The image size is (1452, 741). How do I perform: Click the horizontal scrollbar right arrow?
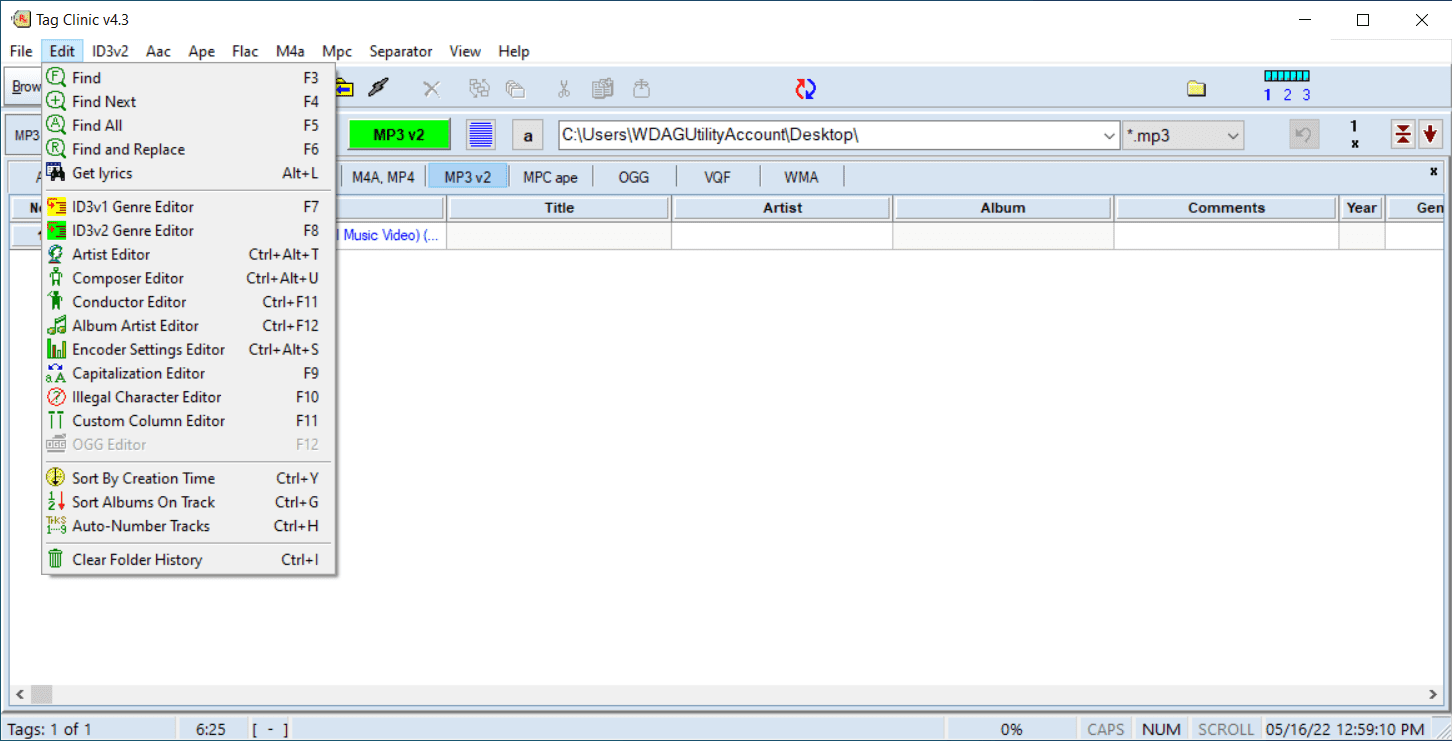click(1433, 694)
